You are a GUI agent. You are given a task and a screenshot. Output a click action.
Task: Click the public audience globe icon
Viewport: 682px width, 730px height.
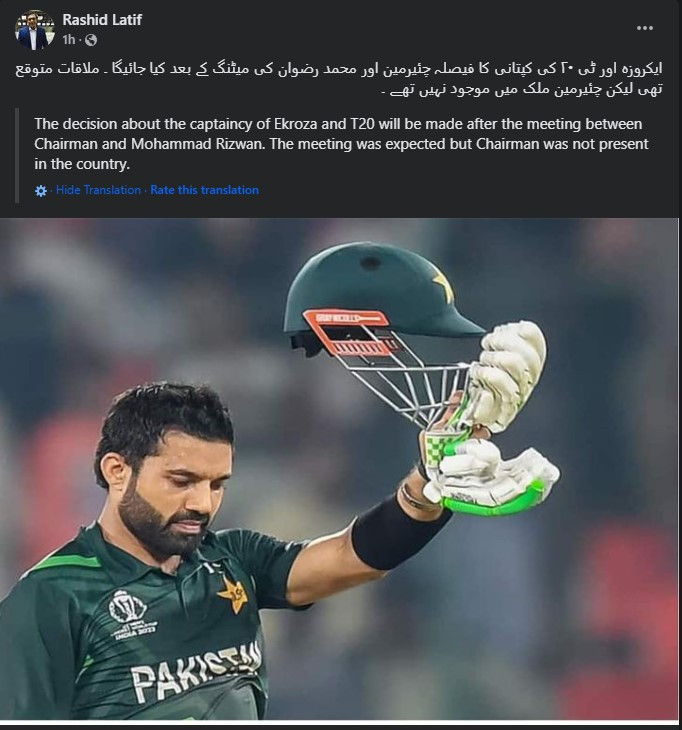tap(91, 41)
